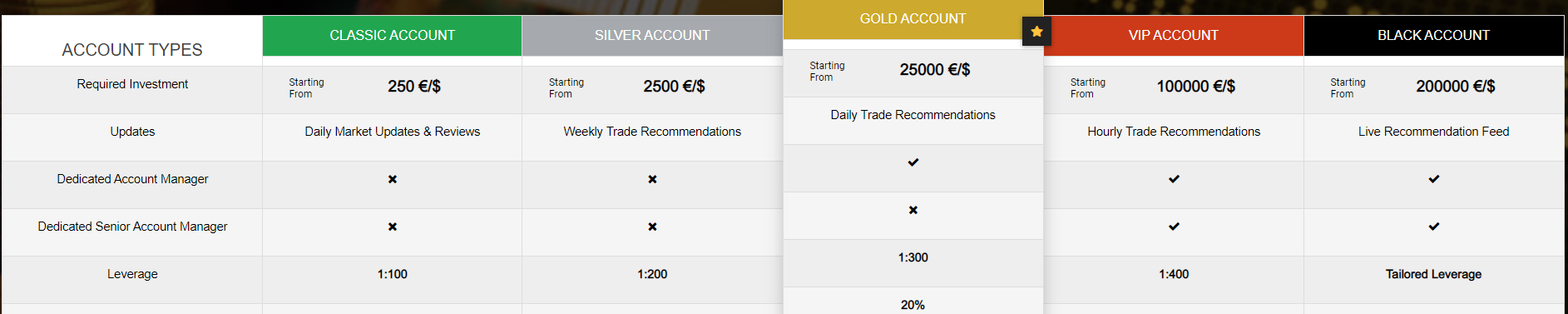Click VIP's Dedicated Account Manager checkmark
The height and width of the screenshot is (314, 1568).
coord(1174,179)
